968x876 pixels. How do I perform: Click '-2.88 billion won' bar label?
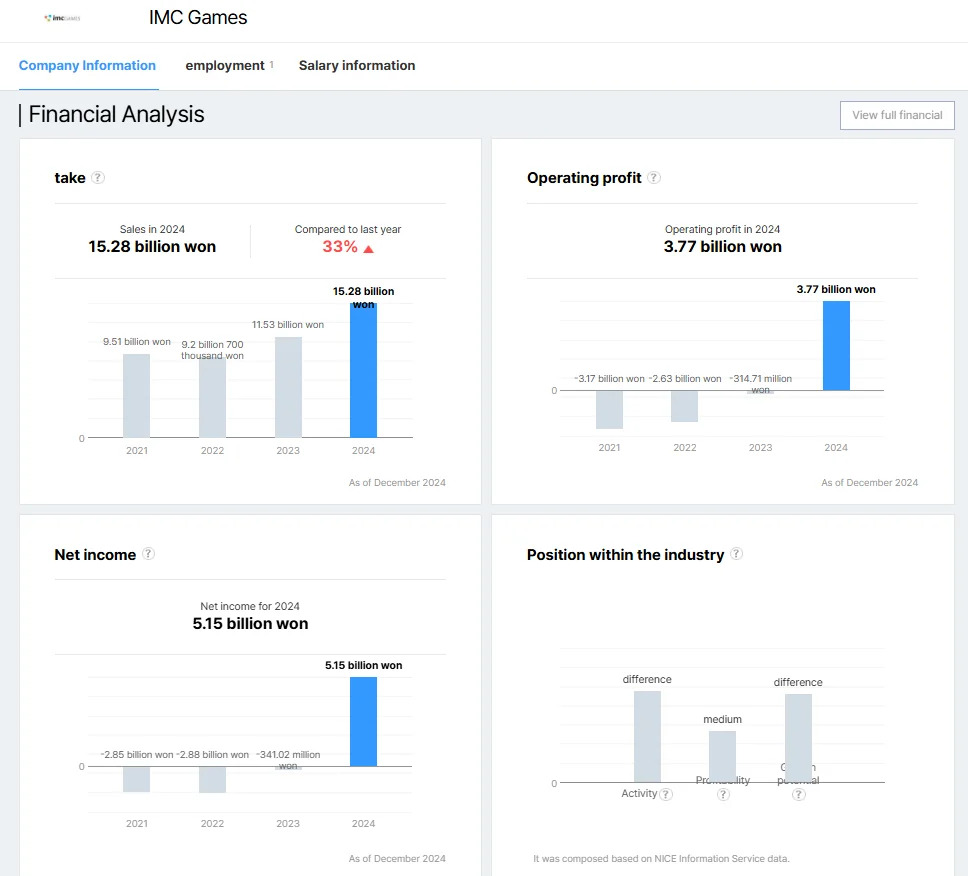click(x=212, y=754)
